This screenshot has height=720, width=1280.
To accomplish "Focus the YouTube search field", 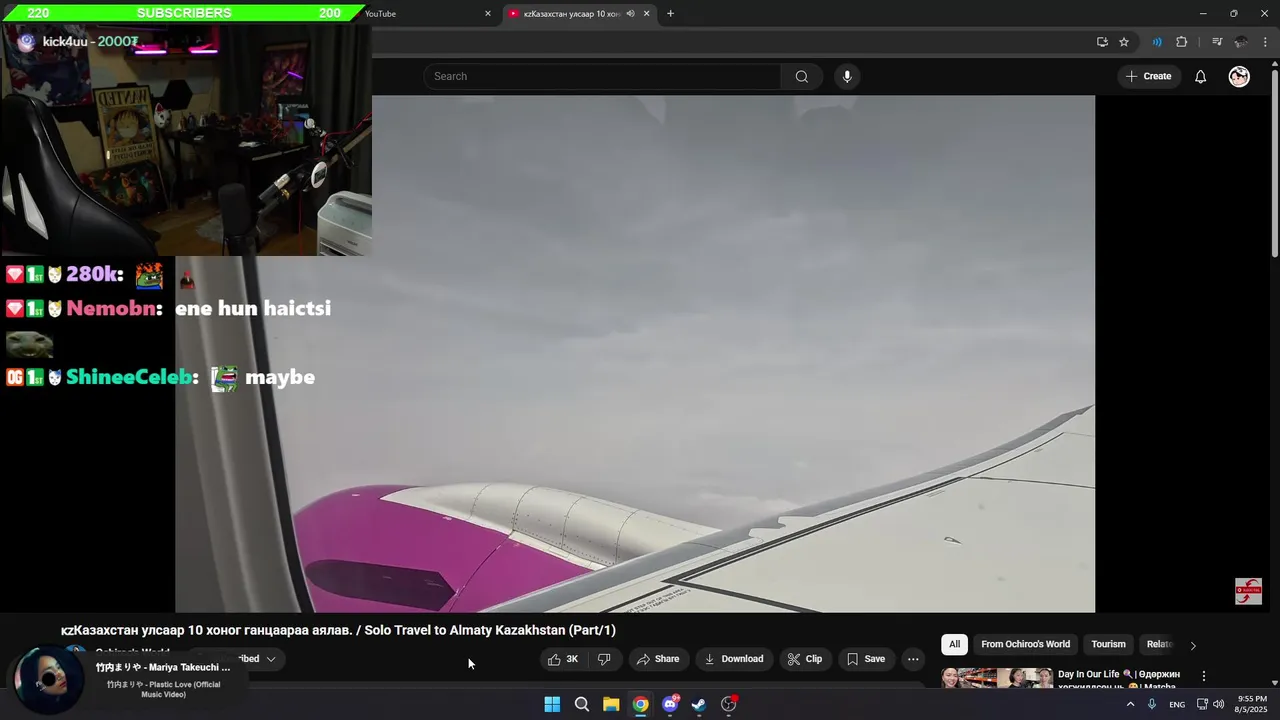I will [603, 77].
